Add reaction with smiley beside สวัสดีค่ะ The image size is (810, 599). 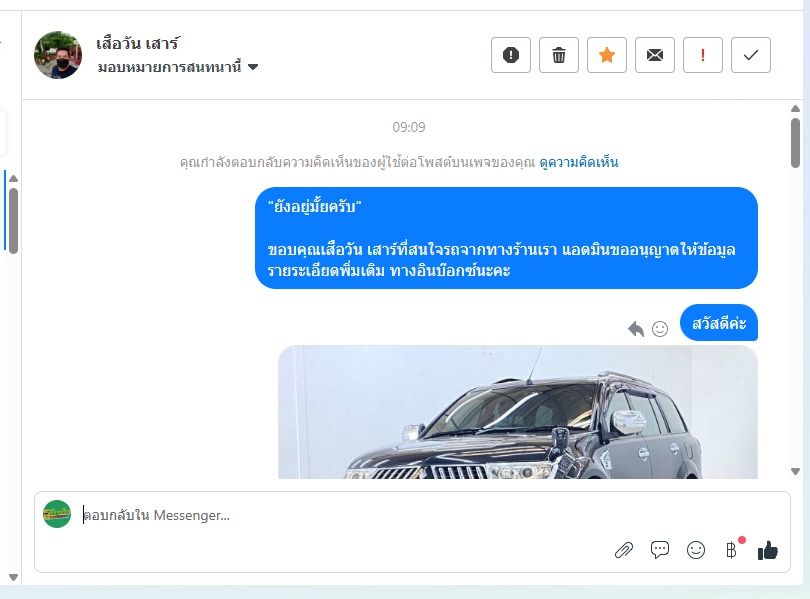[x=660, y=328]
